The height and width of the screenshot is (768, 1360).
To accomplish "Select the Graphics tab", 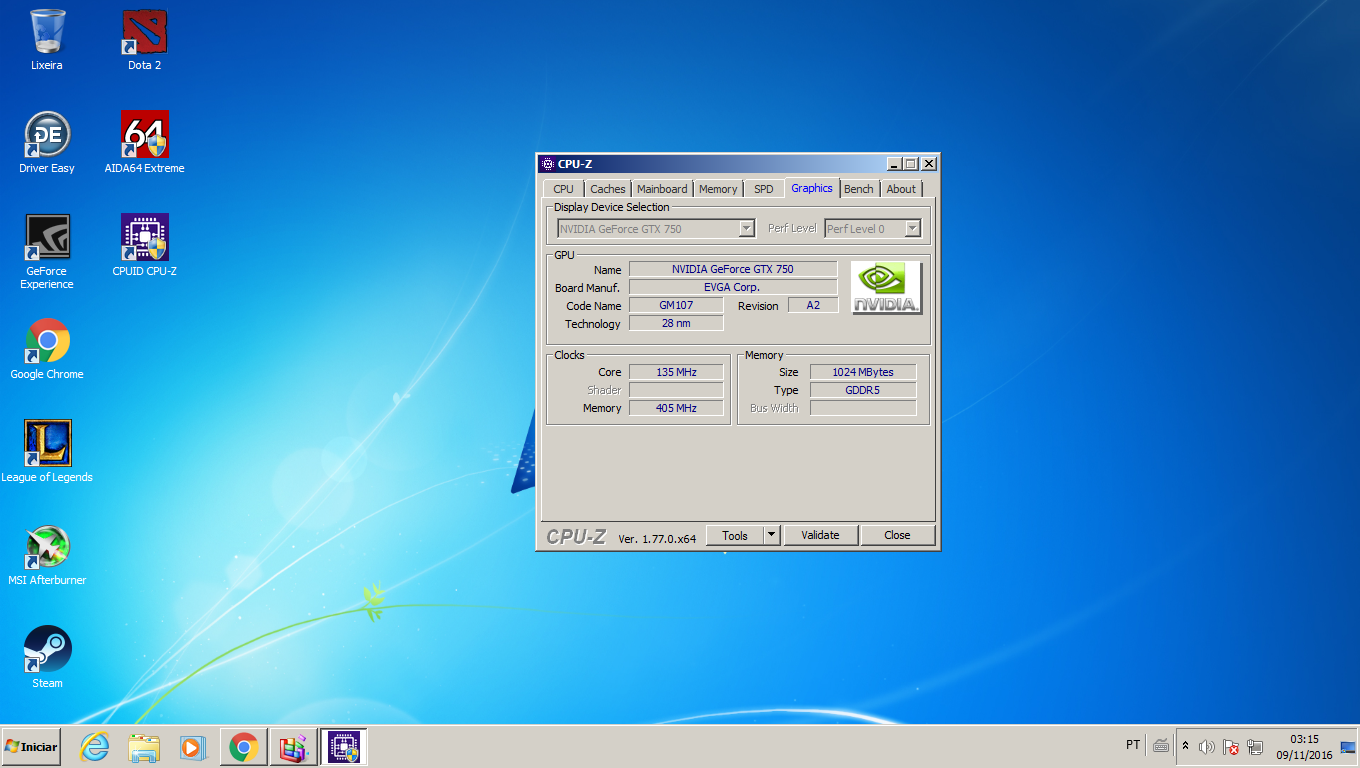I will [x=812, y=188].
